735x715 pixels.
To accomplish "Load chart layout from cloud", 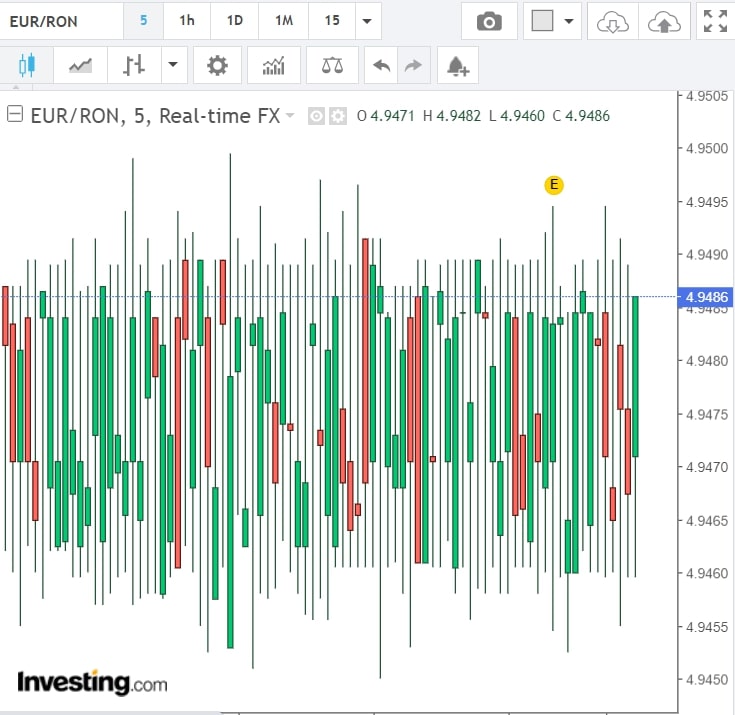I will pyautogui.click(x=611, y=21).
